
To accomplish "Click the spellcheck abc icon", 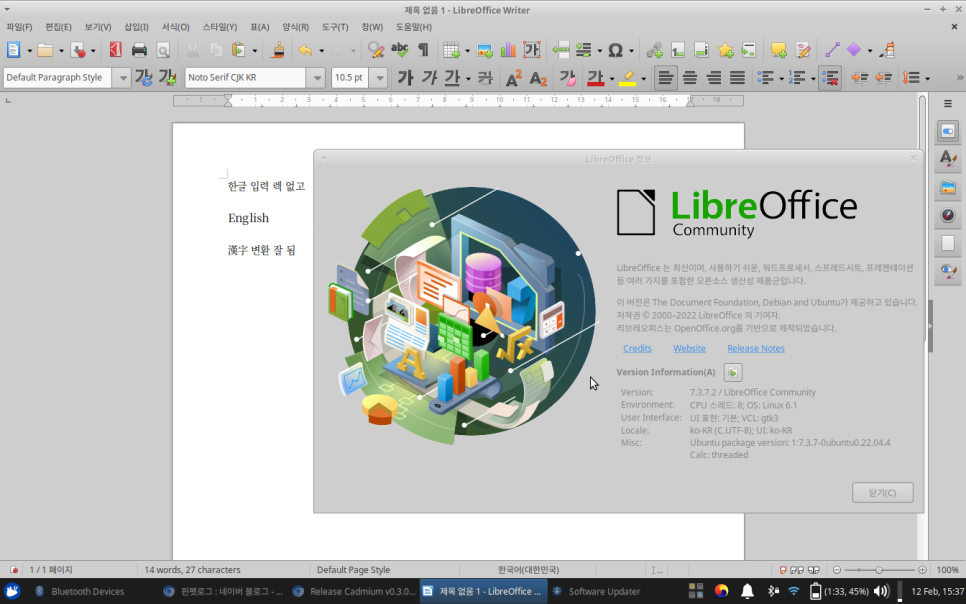I will 400,50.
